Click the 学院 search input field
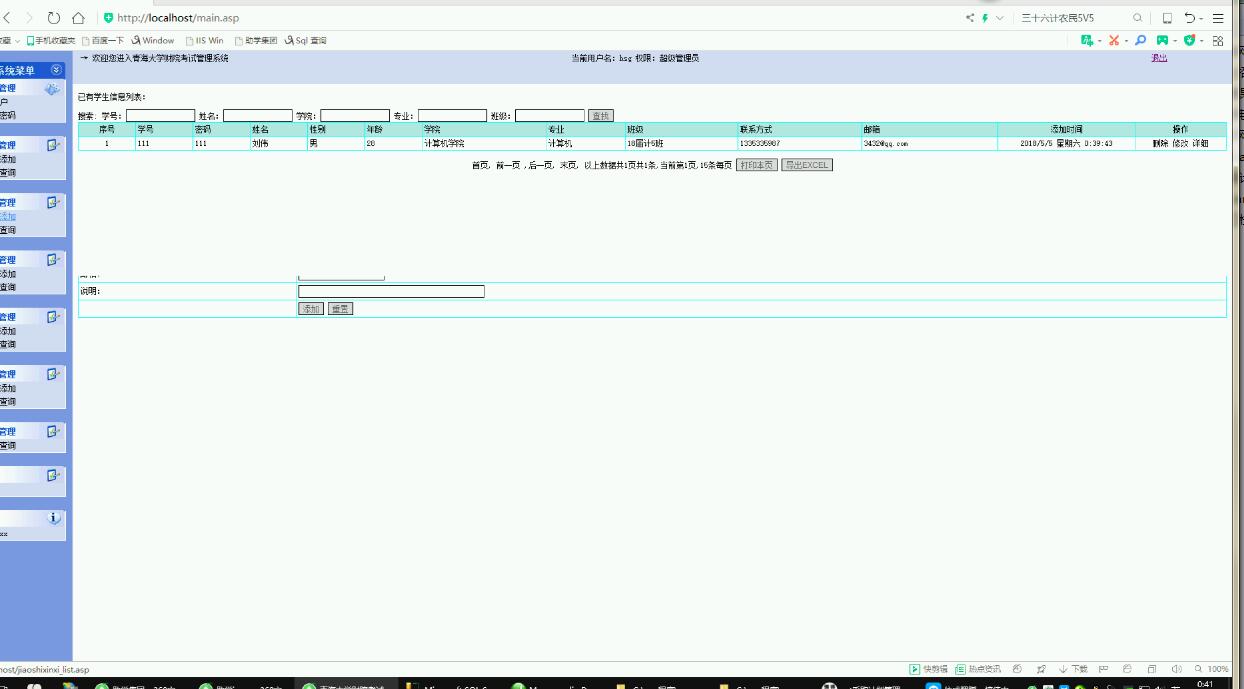This screenshot has height=689, width=1244. 355,116
